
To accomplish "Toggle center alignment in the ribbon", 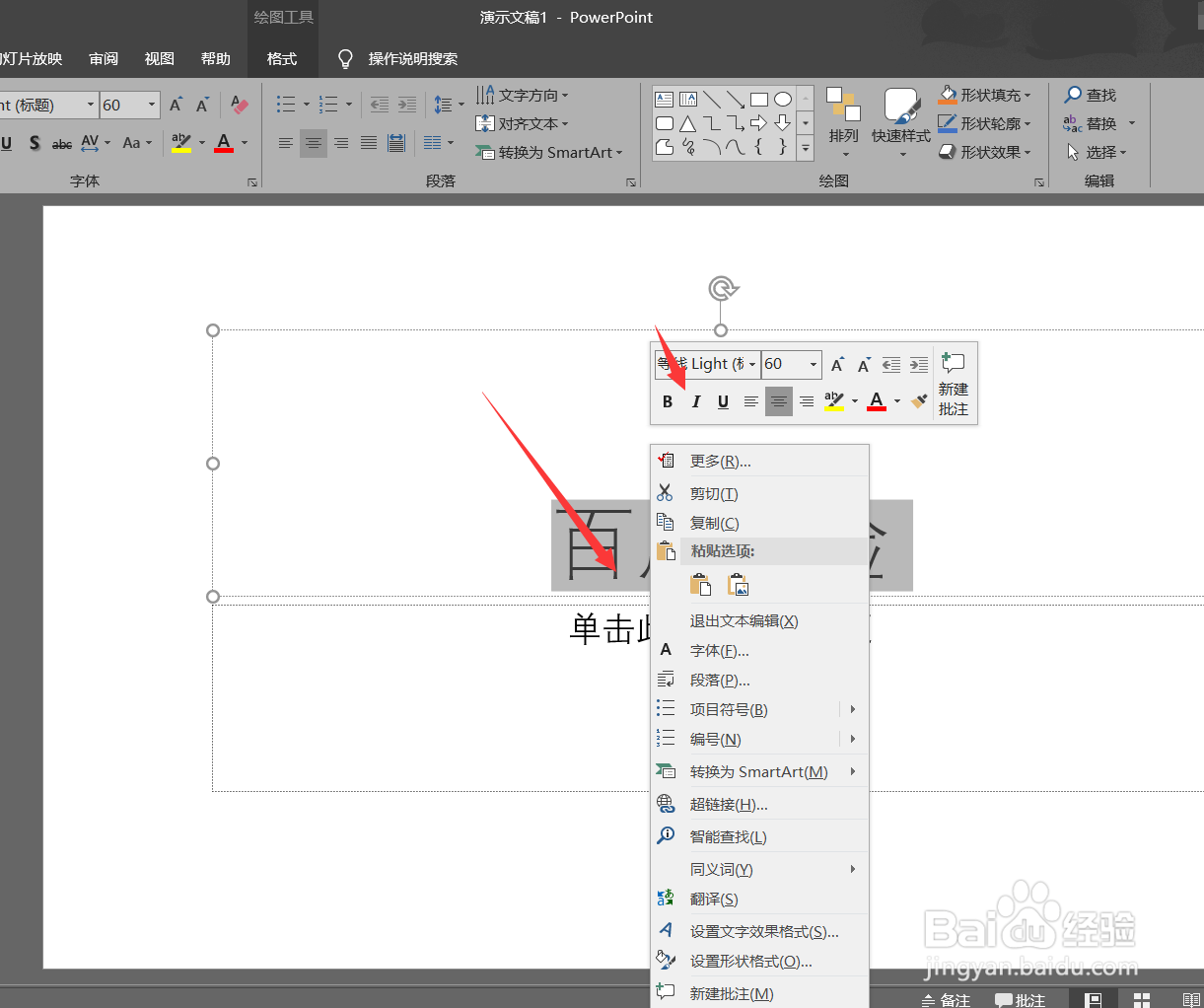I will click(x=314, y=143).
